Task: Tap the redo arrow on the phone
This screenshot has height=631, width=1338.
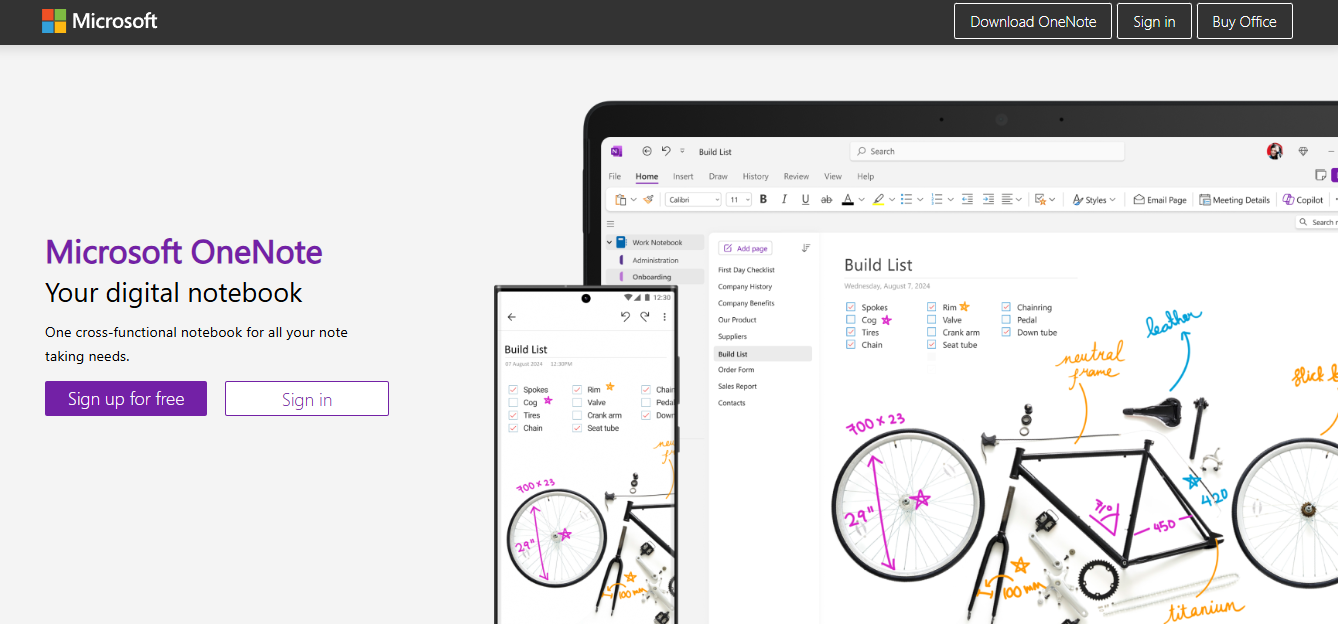Action: pos(645,317)
